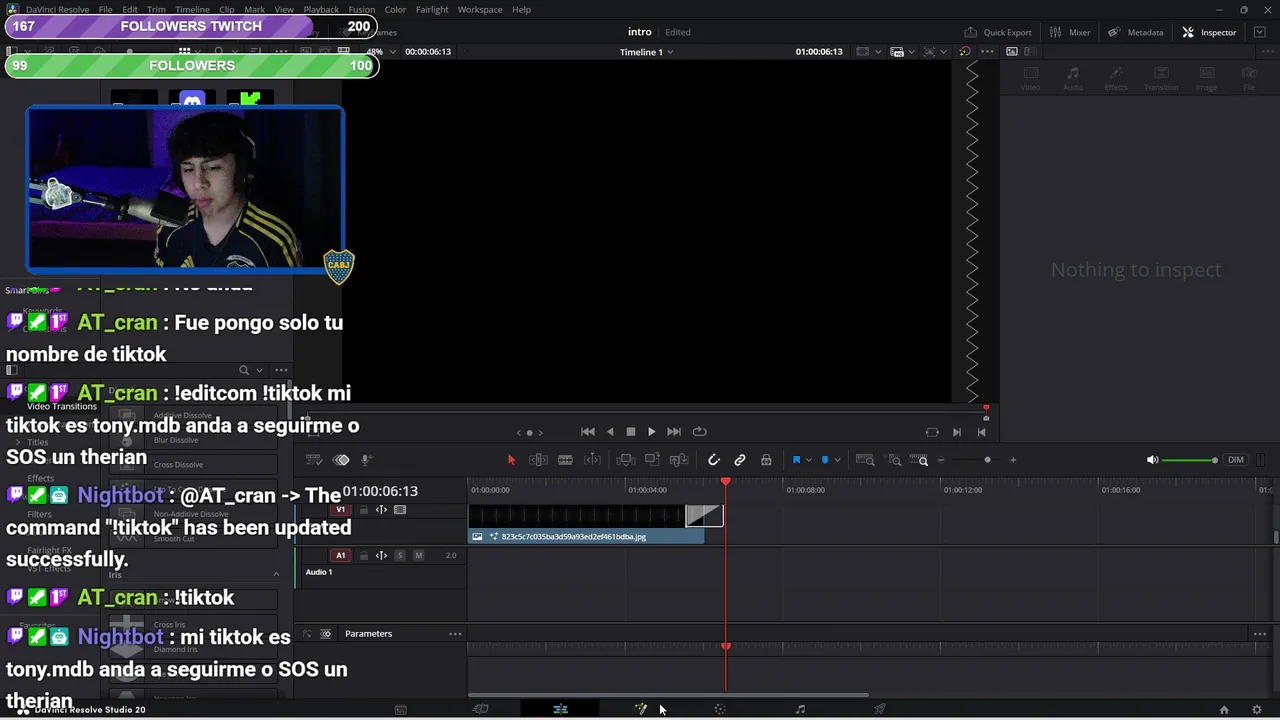
Task: Open the Fairlight music-note page icon
Action: [800, 709]
